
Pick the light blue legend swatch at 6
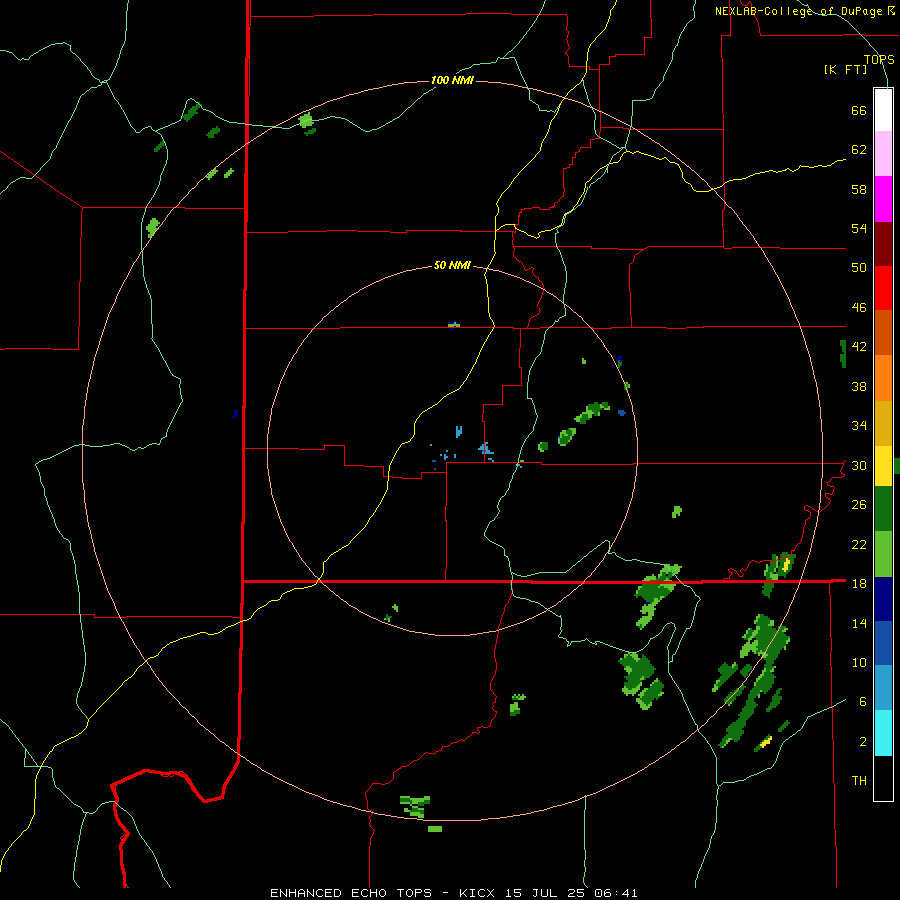(883, 688)
